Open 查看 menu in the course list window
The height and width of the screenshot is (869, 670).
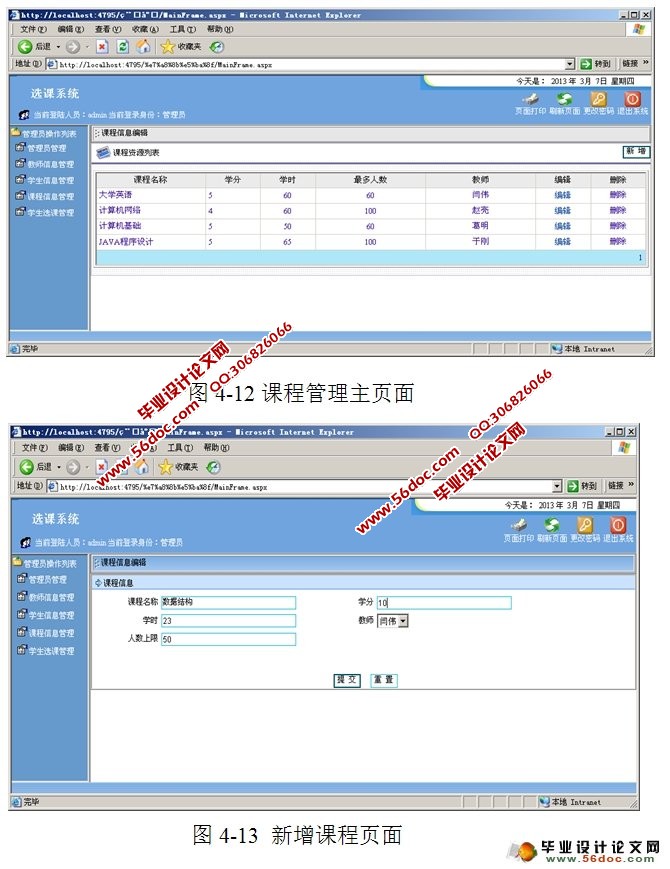[x=108, y=29]
